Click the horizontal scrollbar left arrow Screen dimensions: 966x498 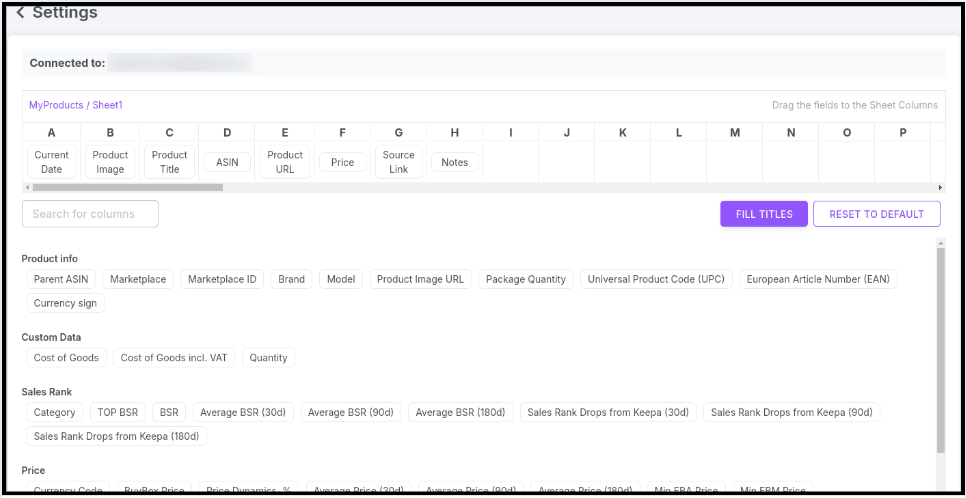[27, 187]
